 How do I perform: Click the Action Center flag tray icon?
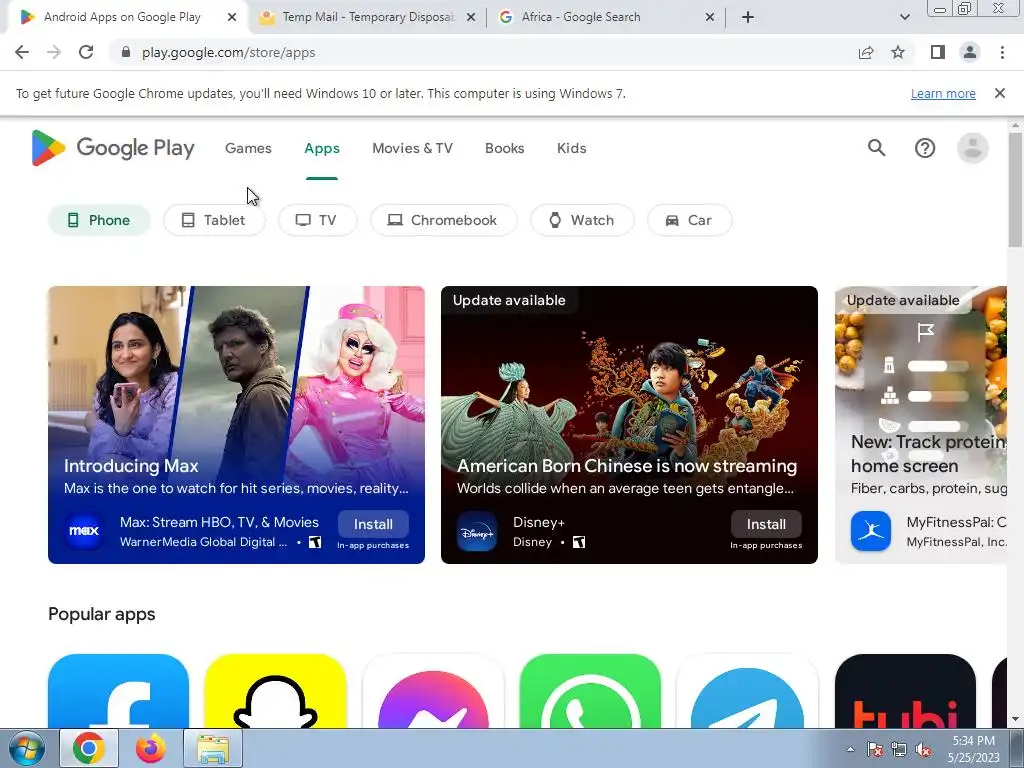[x=874, y=750]
